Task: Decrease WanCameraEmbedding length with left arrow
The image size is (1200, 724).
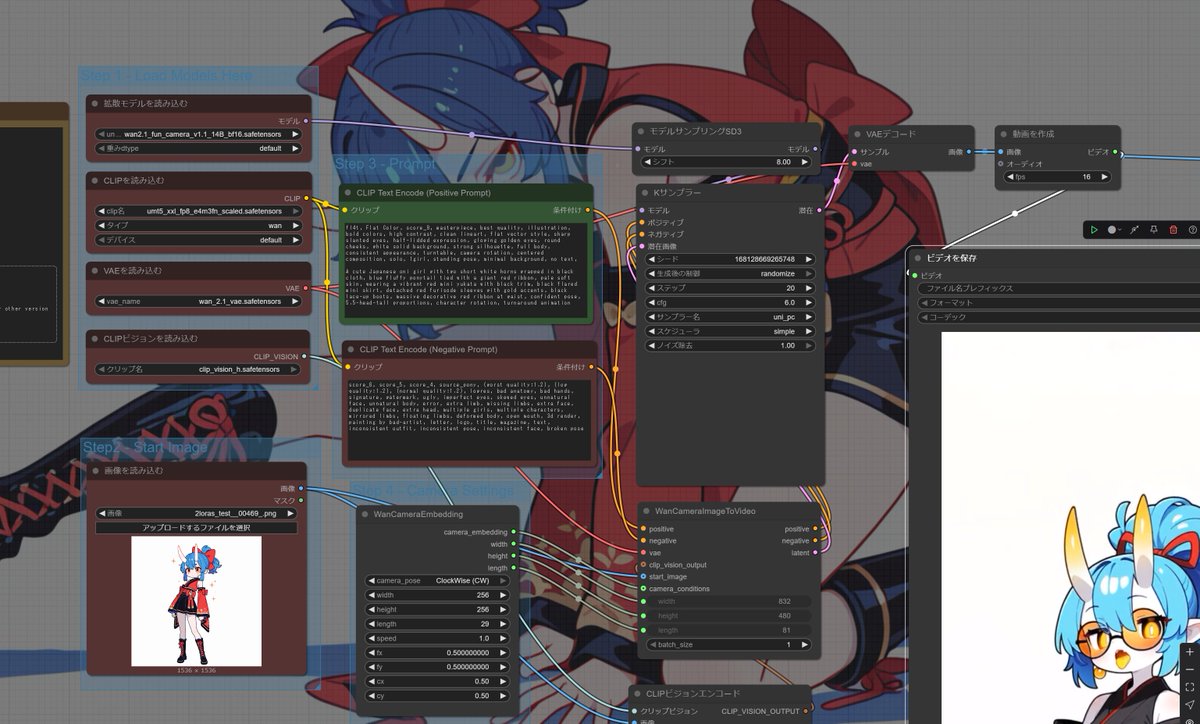Action: 372,623
